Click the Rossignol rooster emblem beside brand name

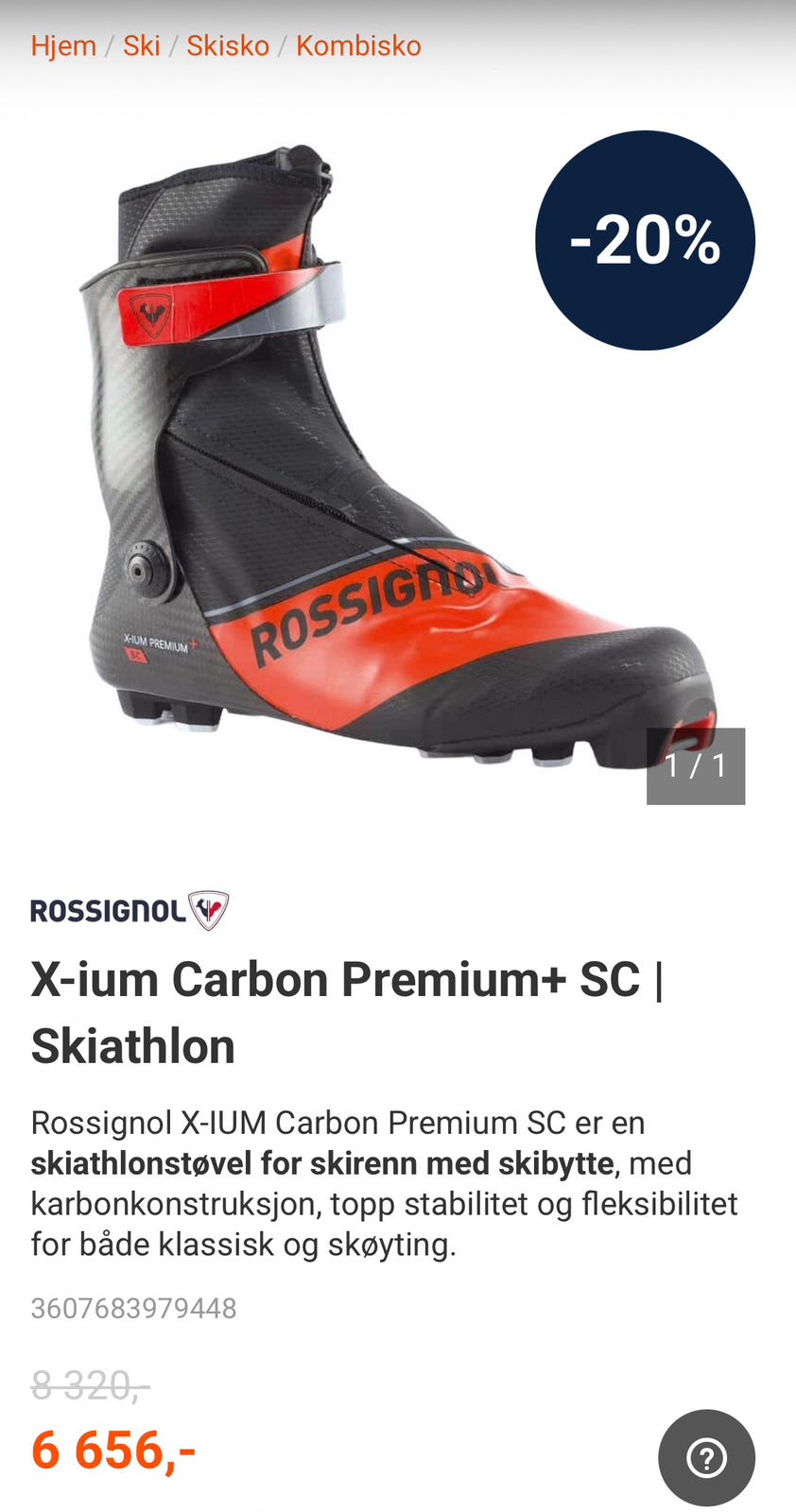(208, 911)
